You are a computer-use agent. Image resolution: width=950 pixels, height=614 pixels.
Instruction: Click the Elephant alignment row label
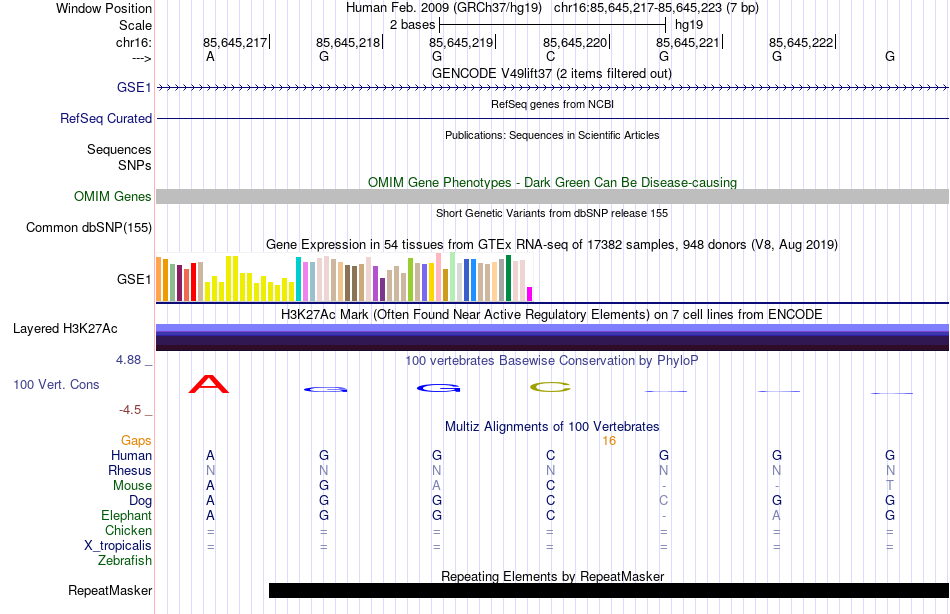pos(126,515)
